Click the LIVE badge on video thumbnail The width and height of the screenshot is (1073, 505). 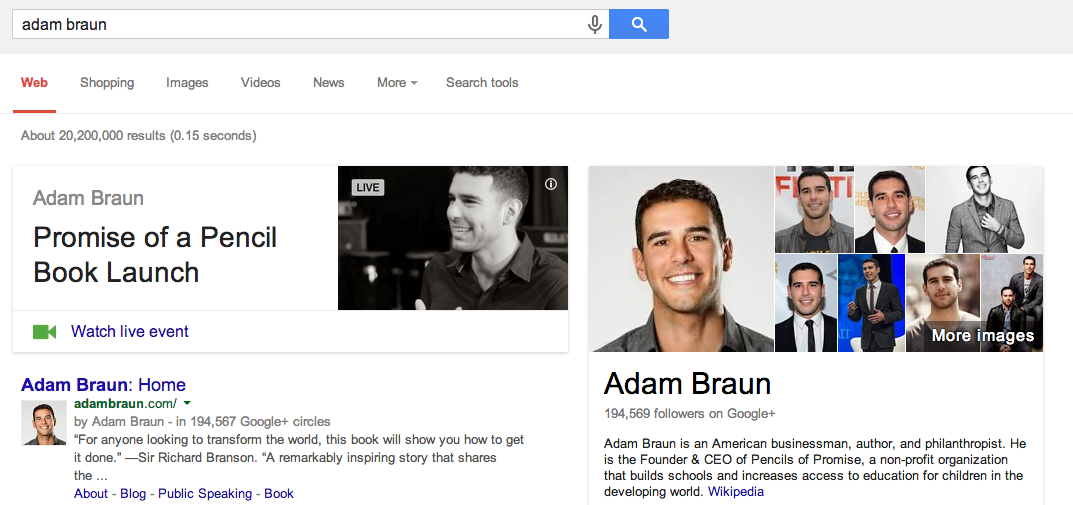tap(368, 187)
